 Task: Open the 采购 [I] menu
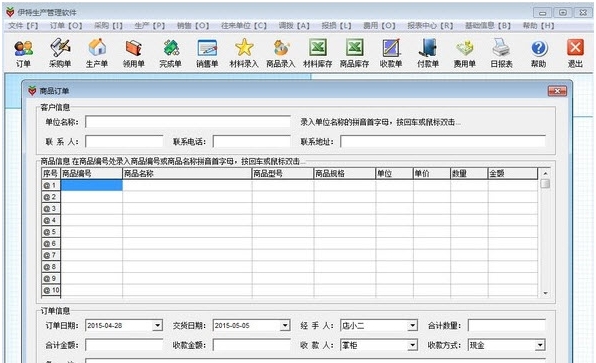(x=108, y=25)
